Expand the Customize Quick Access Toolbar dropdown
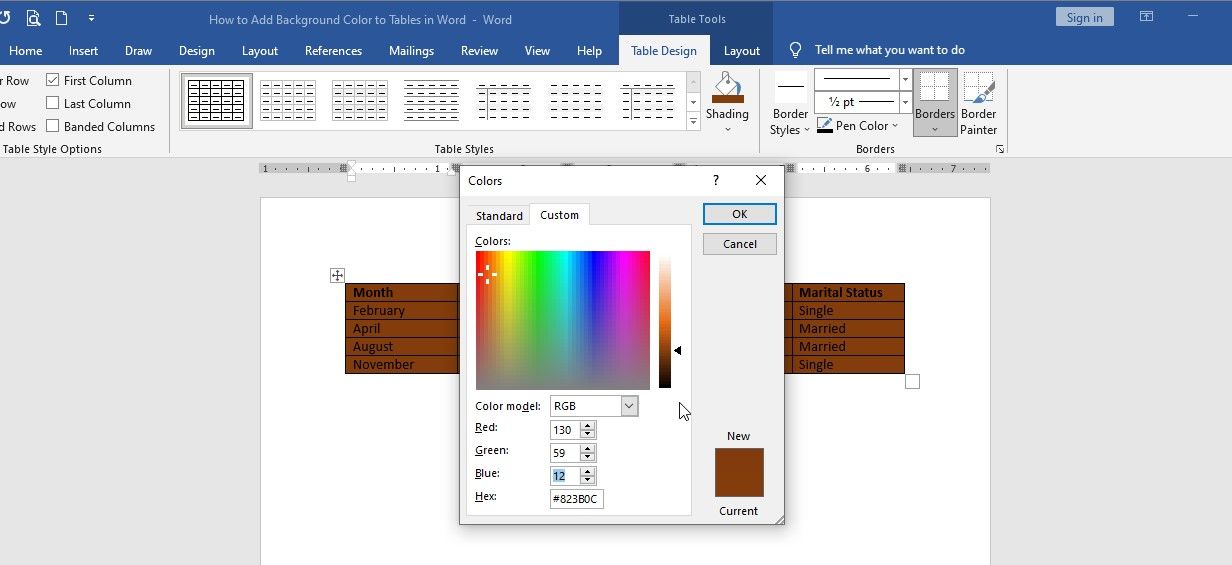 pyautogui.click(x=92, y=18)
